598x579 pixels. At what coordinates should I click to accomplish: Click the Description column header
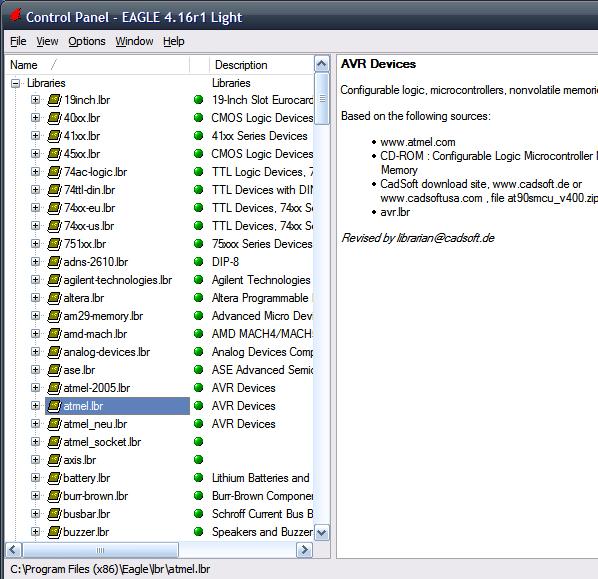click(x=261, y=65)
